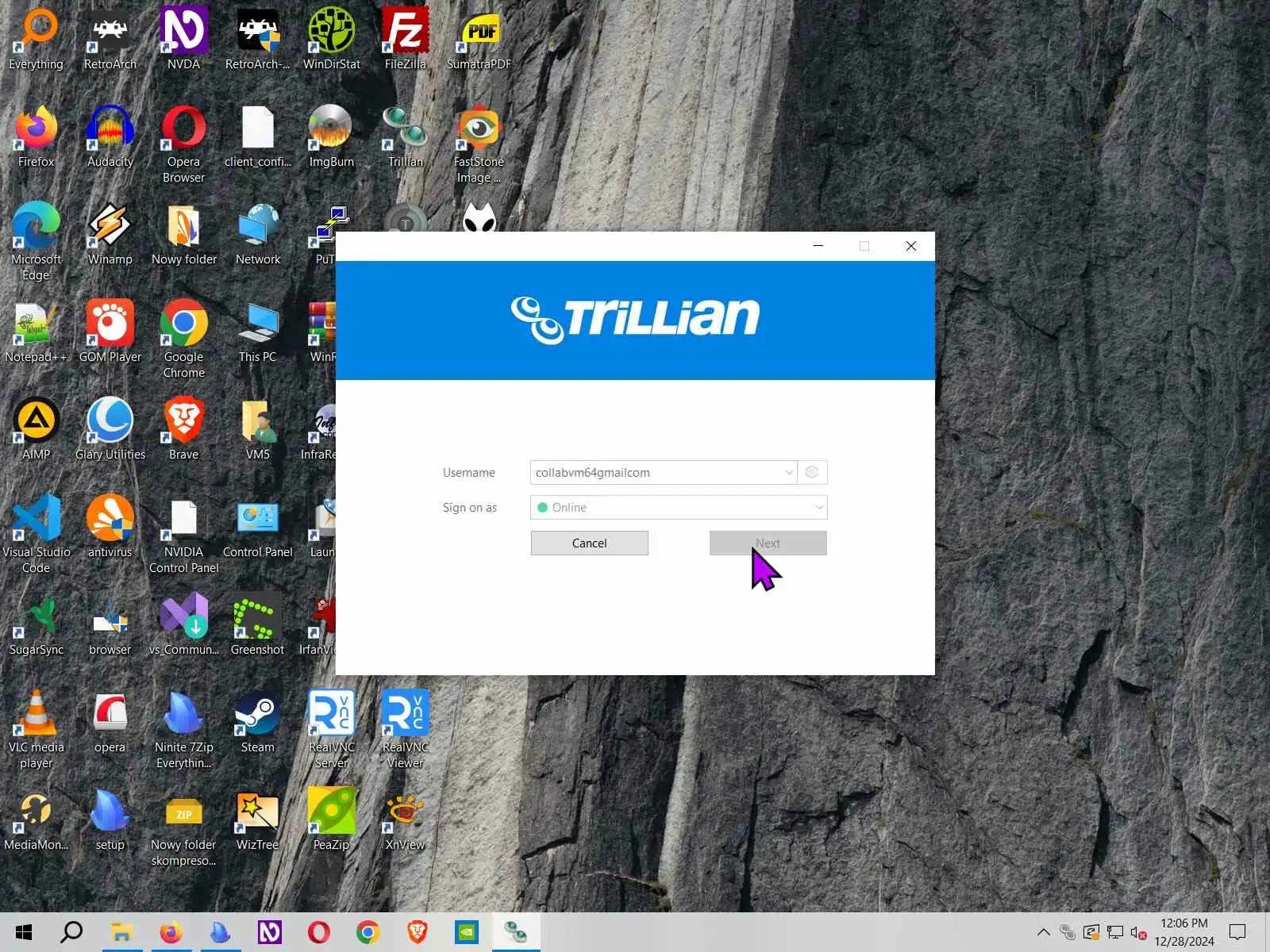Image resolution: width=1270 pixels, height=952 pixels.
Task: Select the NVDA desktop shortcut
Action: 184,39
